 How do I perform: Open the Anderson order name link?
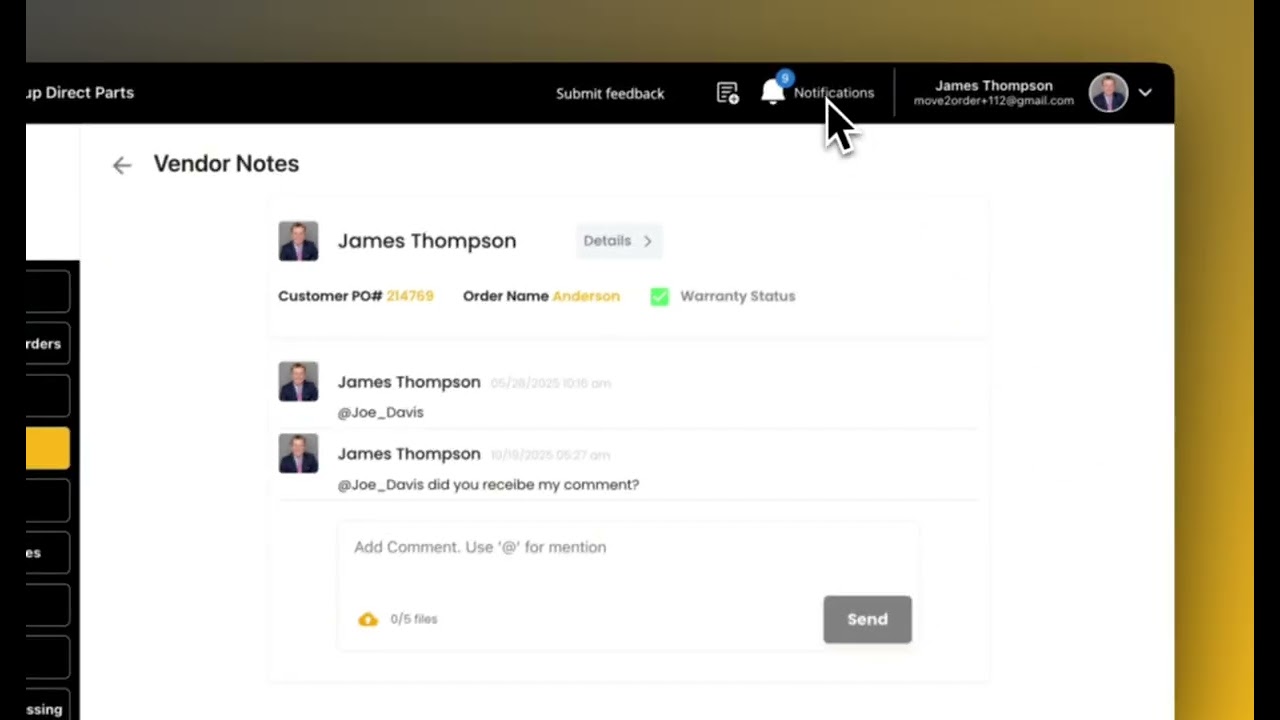(x=586, y=296)
